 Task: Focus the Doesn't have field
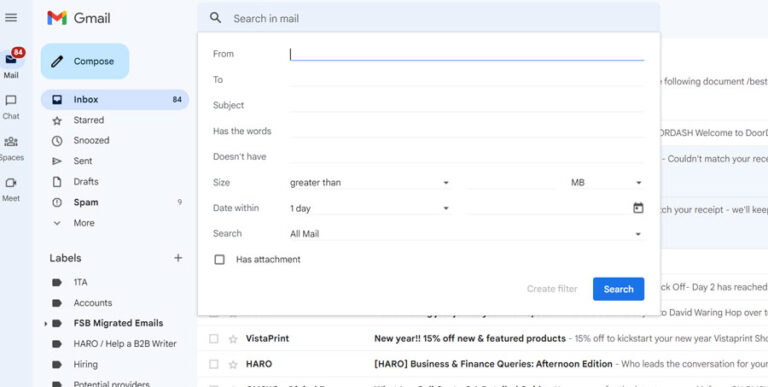point(467,157)
